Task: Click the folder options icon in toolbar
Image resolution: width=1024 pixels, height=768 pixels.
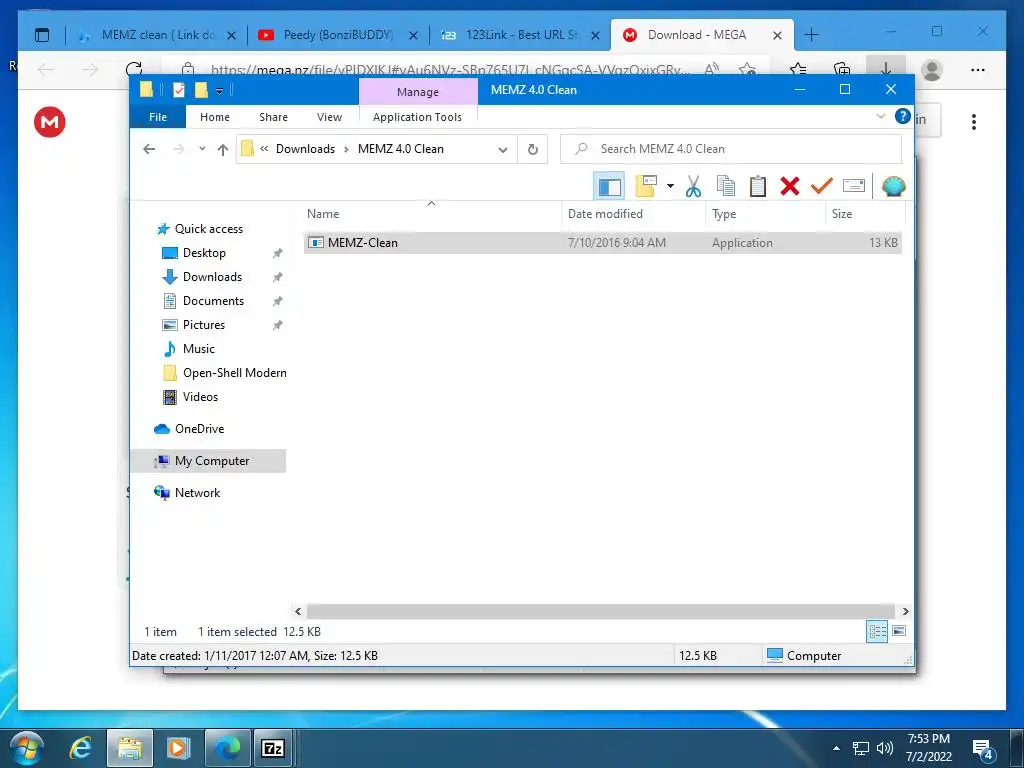Action: pyautogui.click(x=646, y=187)
